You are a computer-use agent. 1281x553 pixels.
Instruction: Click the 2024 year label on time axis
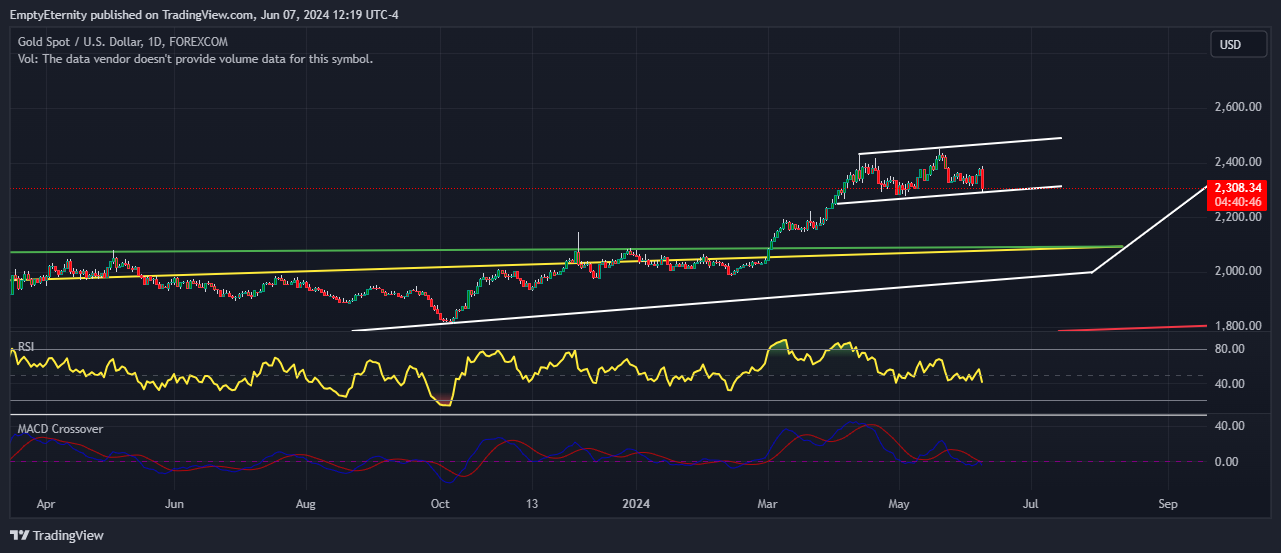[636, 505]
